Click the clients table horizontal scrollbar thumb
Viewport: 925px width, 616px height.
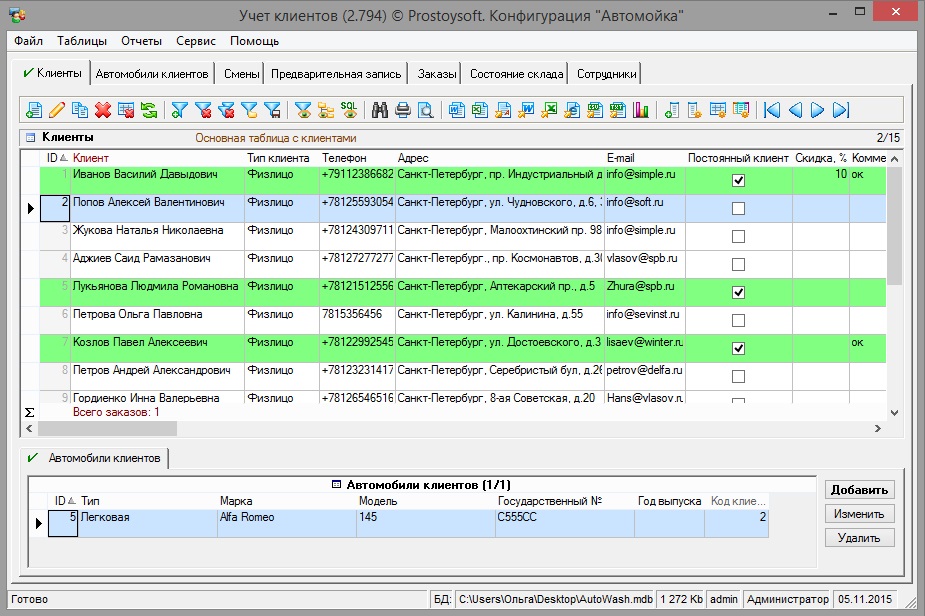coord(107,429)
